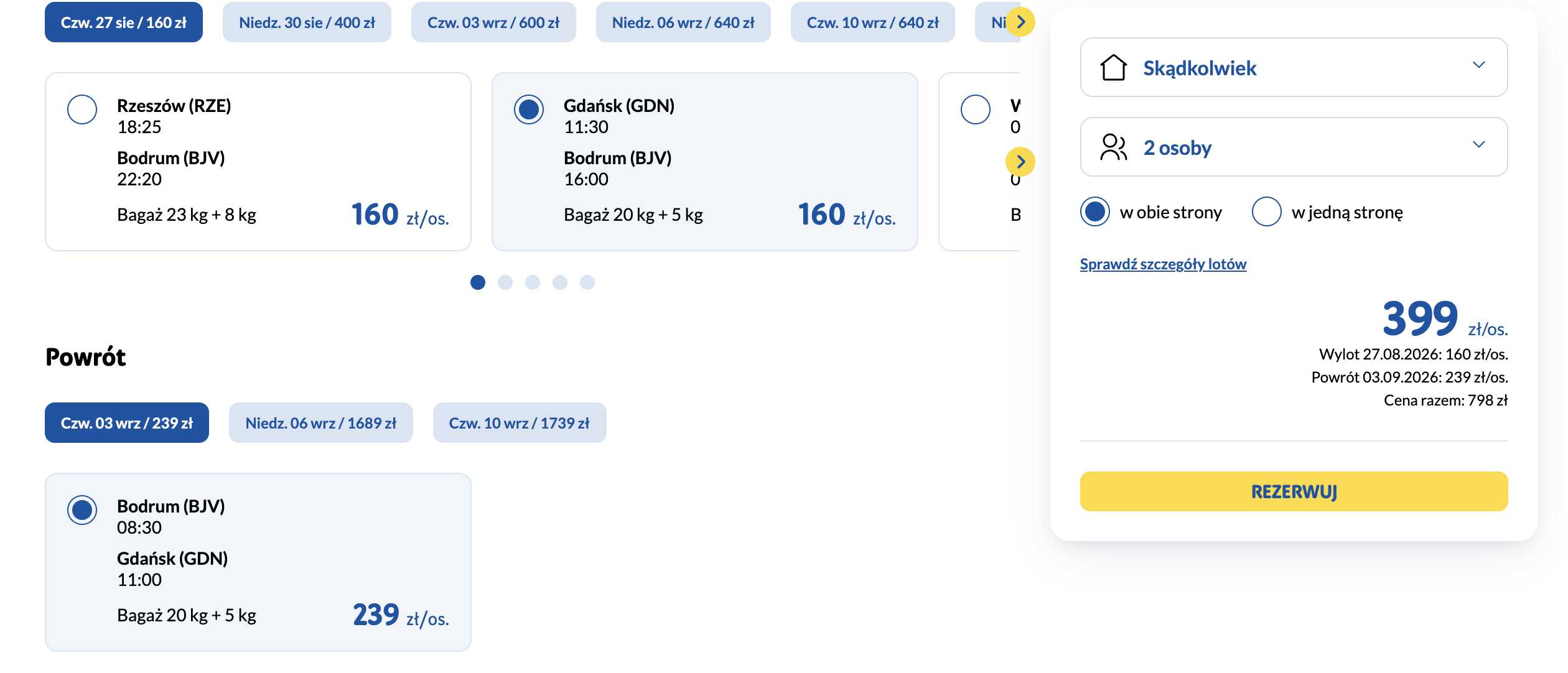Viewport: 1568px width, 673px height.
Task: Open the 2 osoby passengers dropdown
Action: click(x=1294, y=147)
